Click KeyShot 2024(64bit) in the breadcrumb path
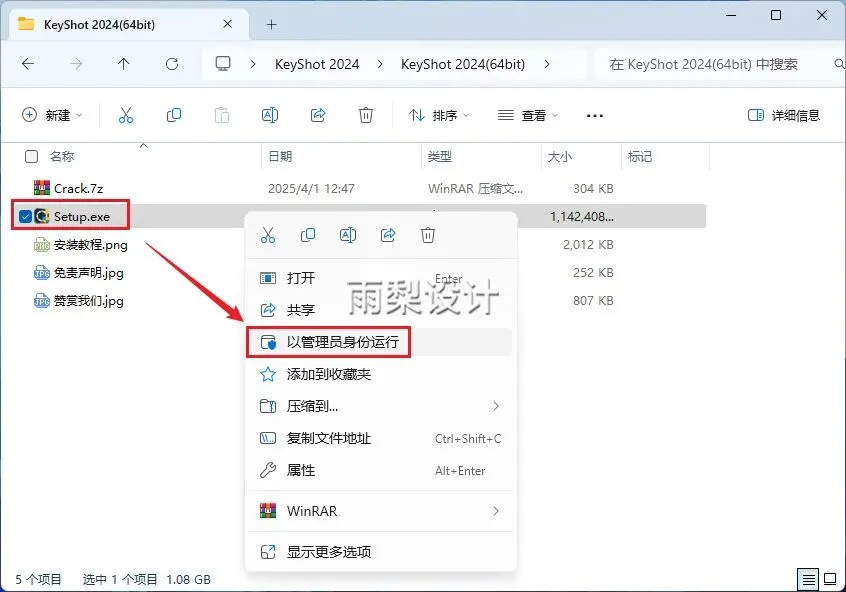The height and width of the screenshot is (592, 846). (x=463, y=64)
